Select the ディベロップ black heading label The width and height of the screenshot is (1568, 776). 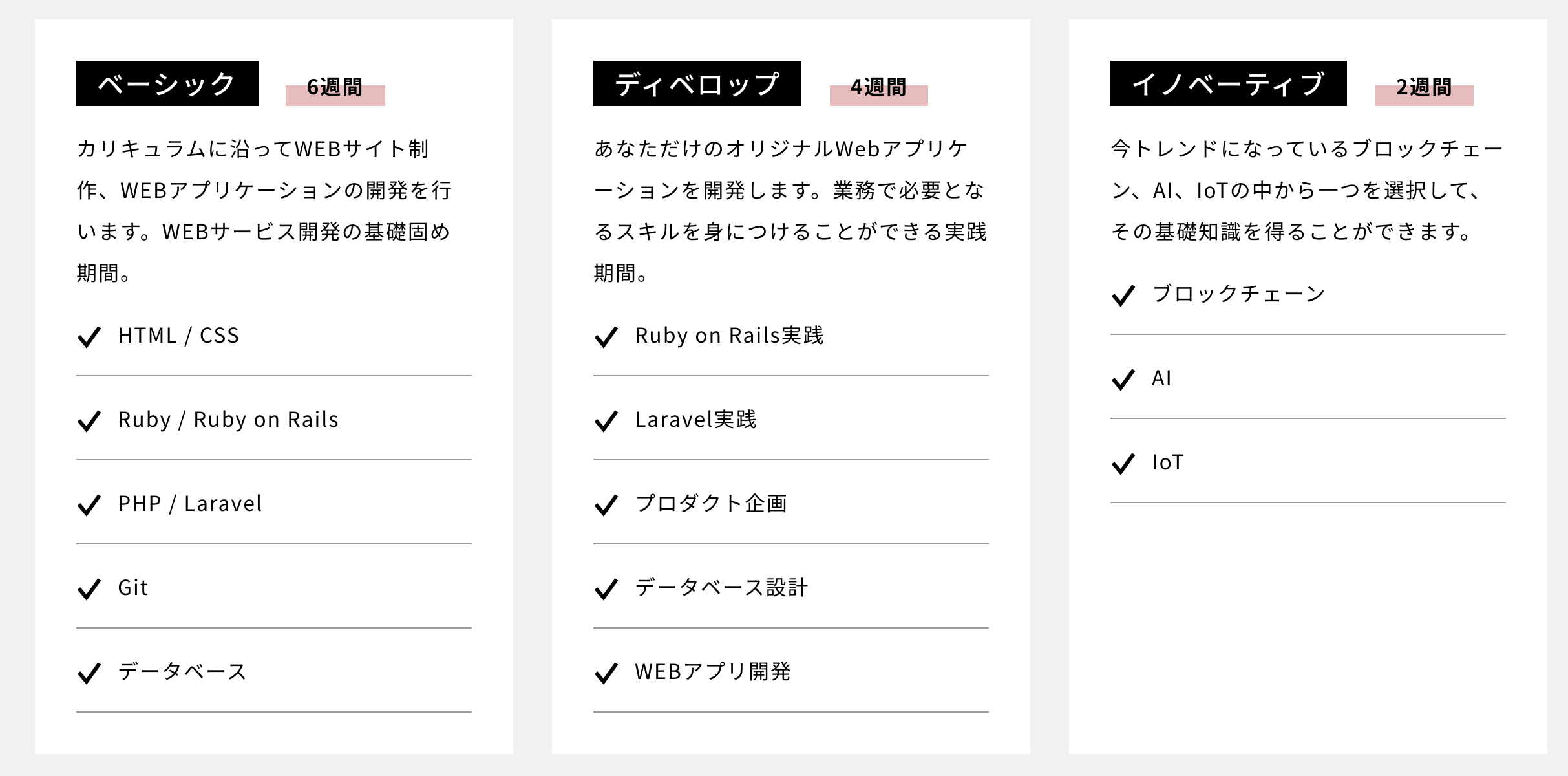697,83
